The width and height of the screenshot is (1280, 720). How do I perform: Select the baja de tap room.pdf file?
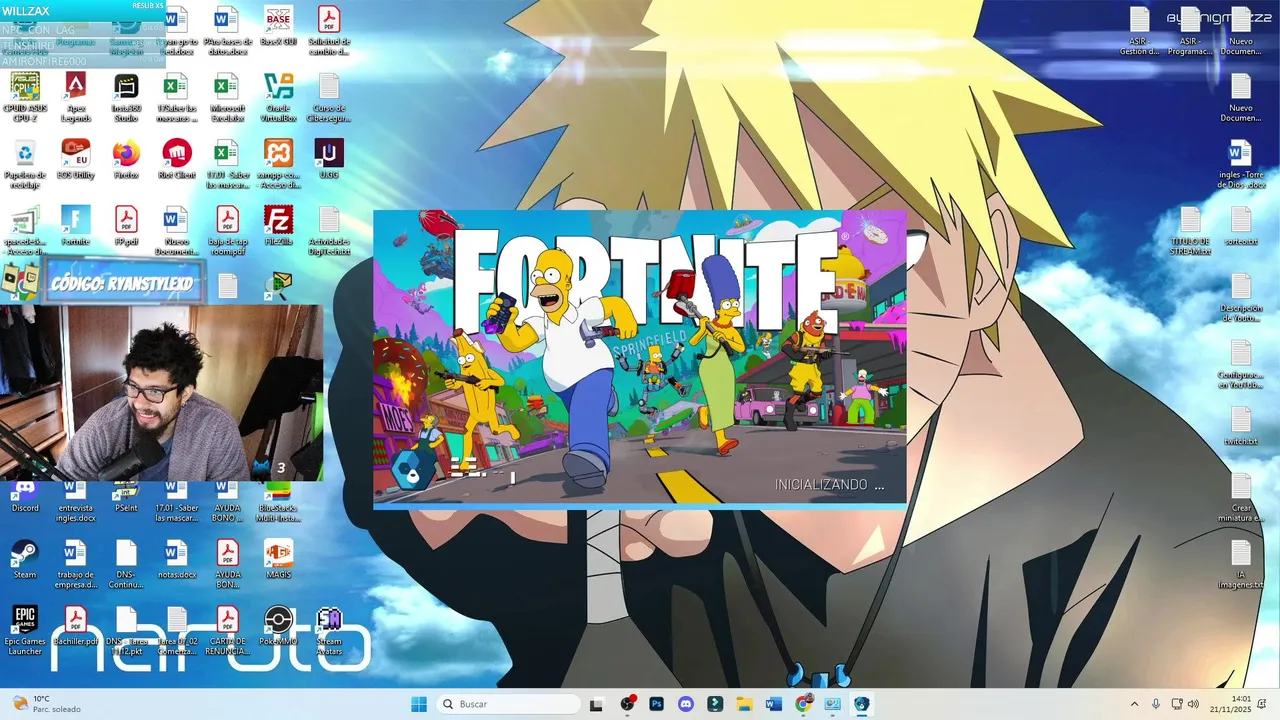tap(228, 230)
